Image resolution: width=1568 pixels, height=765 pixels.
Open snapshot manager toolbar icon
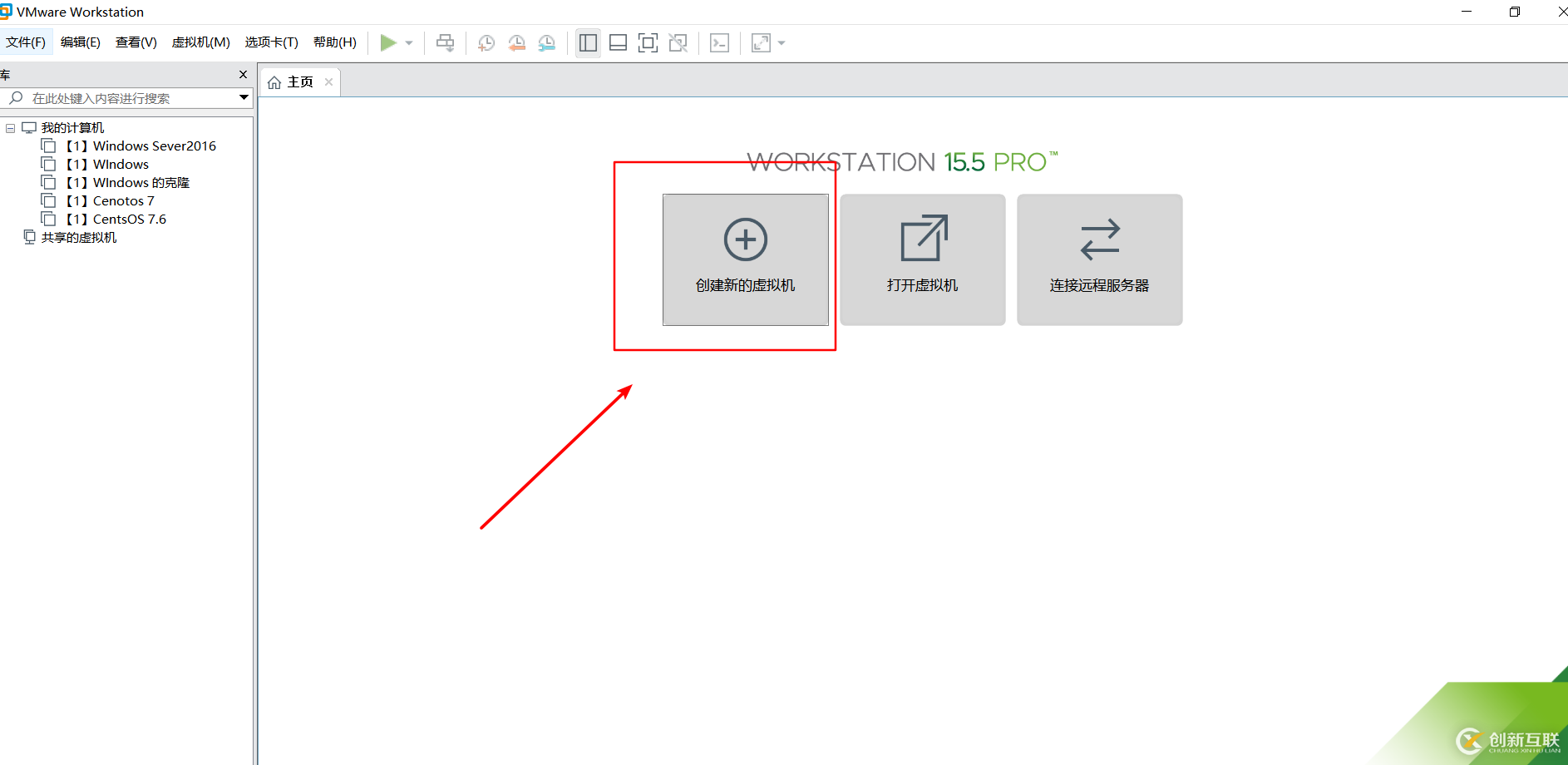pyautogui.click(x=546, y=42)
